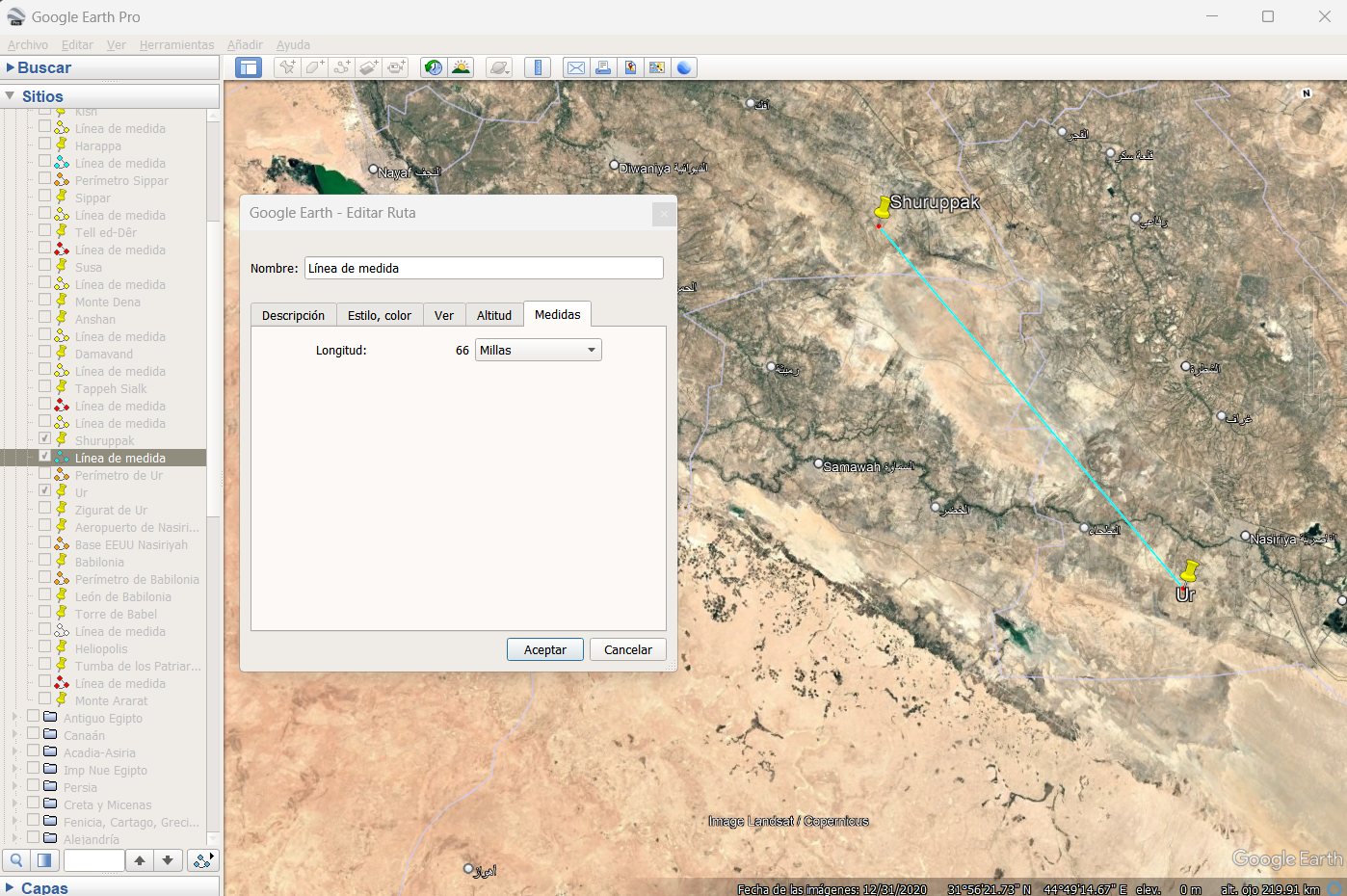This screenshot has width=1347, height=896.
Task: Select the Tumba de los Patriarcas item
Action: click(138, 666)
